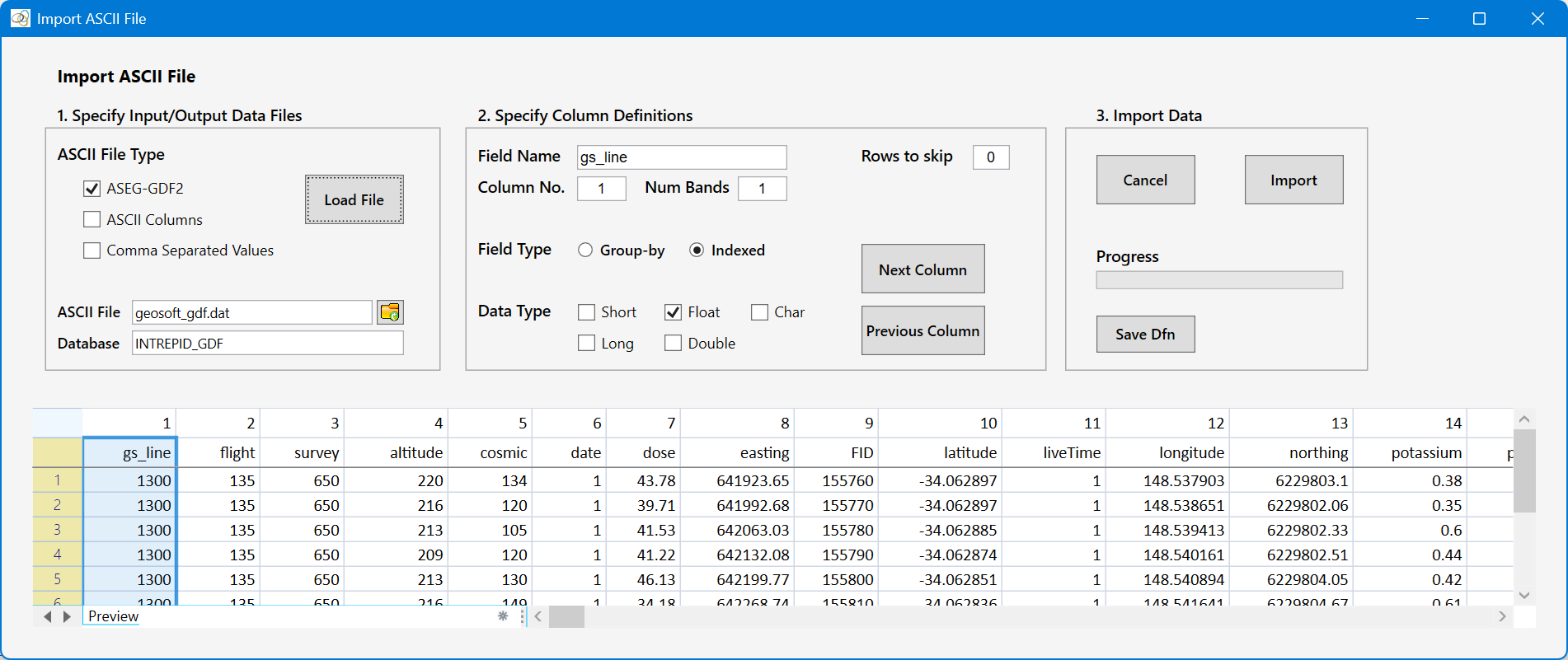Click the Rows to skip field
The image size is (1568, 660).
tap(991, 157)
